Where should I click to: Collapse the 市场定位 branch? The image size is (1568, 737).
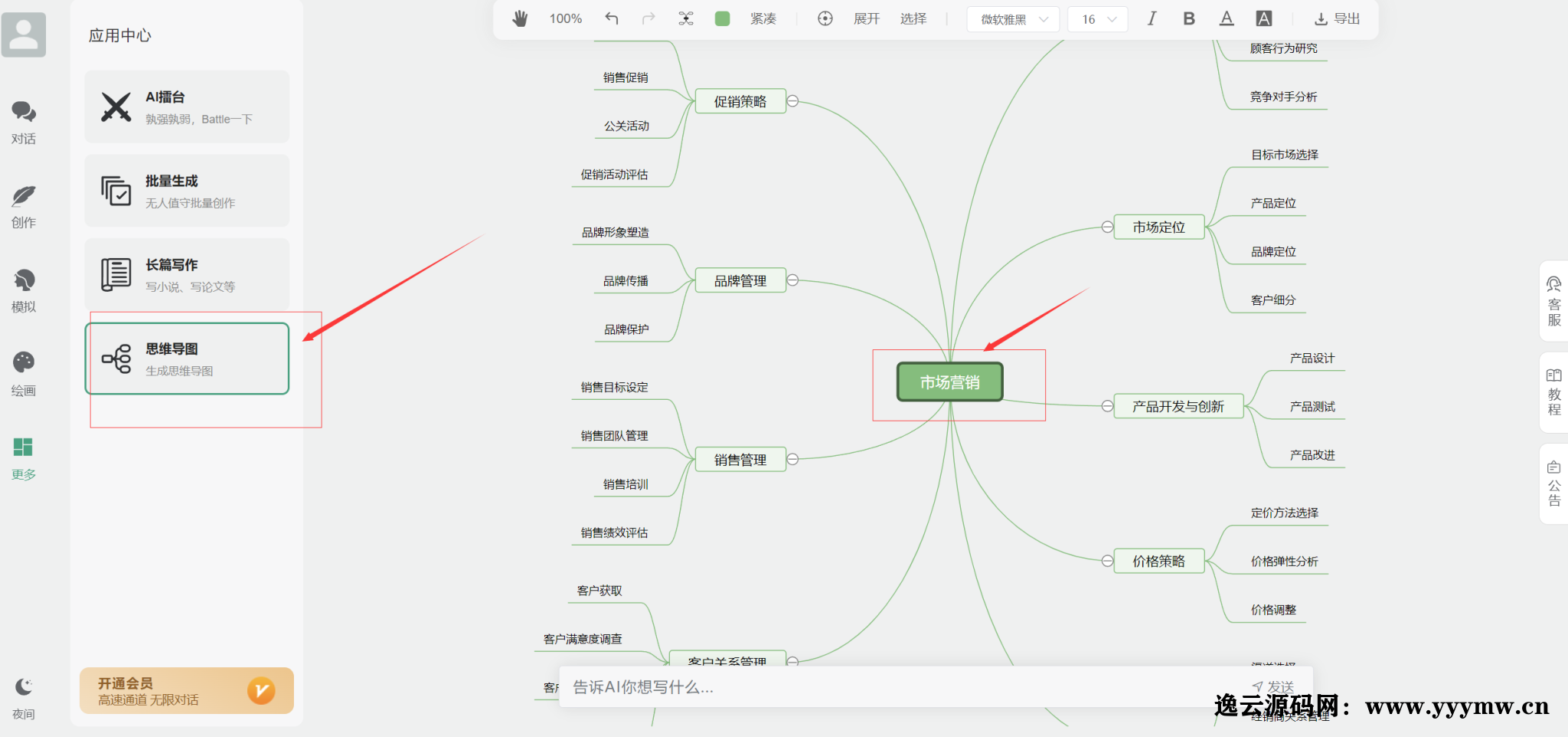pos(1107,227)
